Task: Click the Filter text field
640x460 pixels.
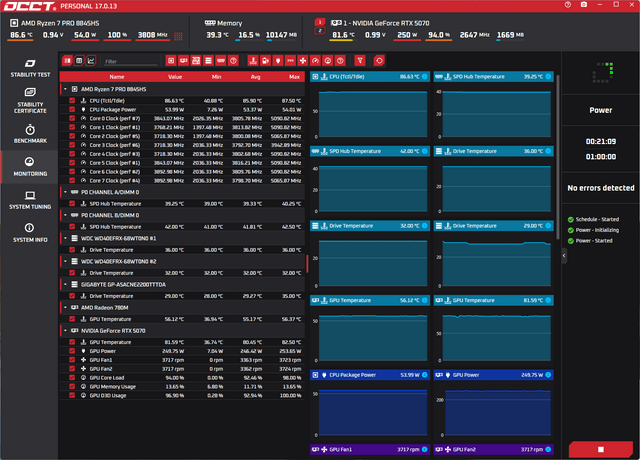Action: click(x=130, y=61)
